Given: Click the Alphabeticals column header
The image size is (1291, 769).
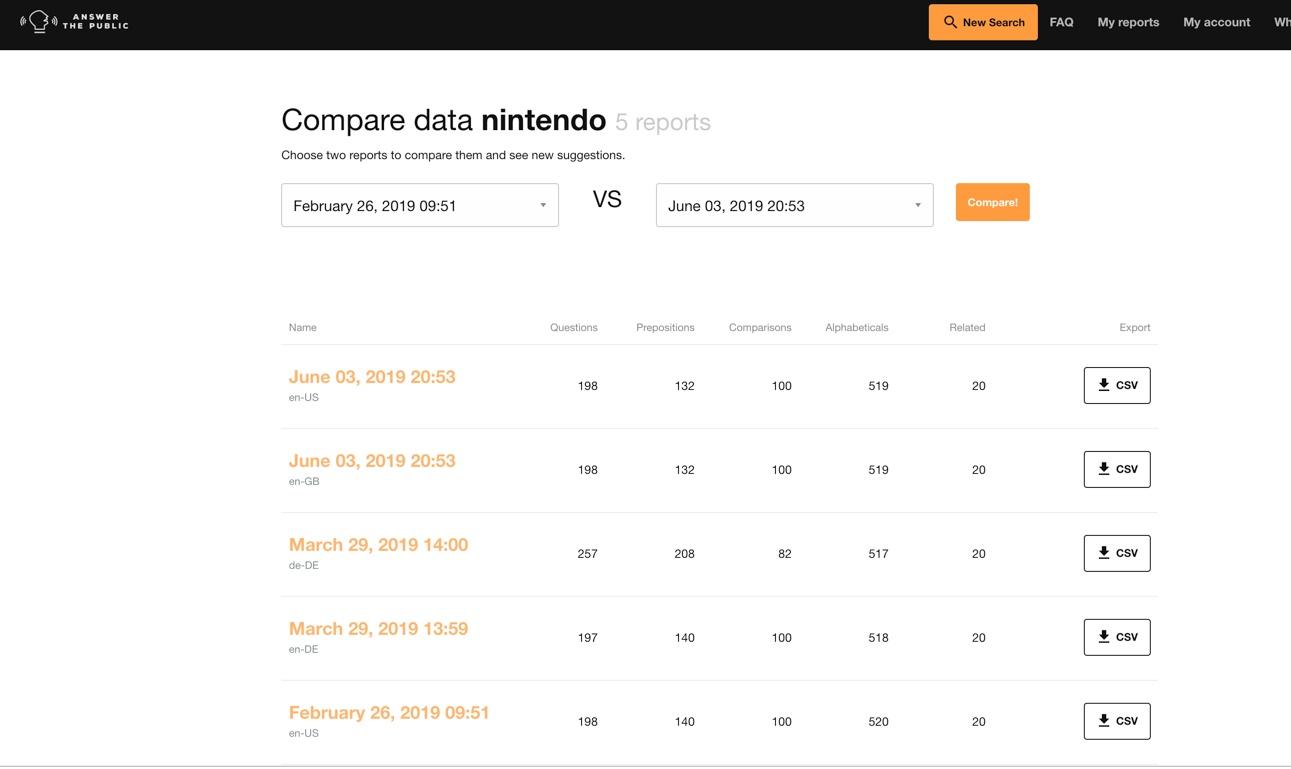Looking at the screenshot, I should point(856,328).
